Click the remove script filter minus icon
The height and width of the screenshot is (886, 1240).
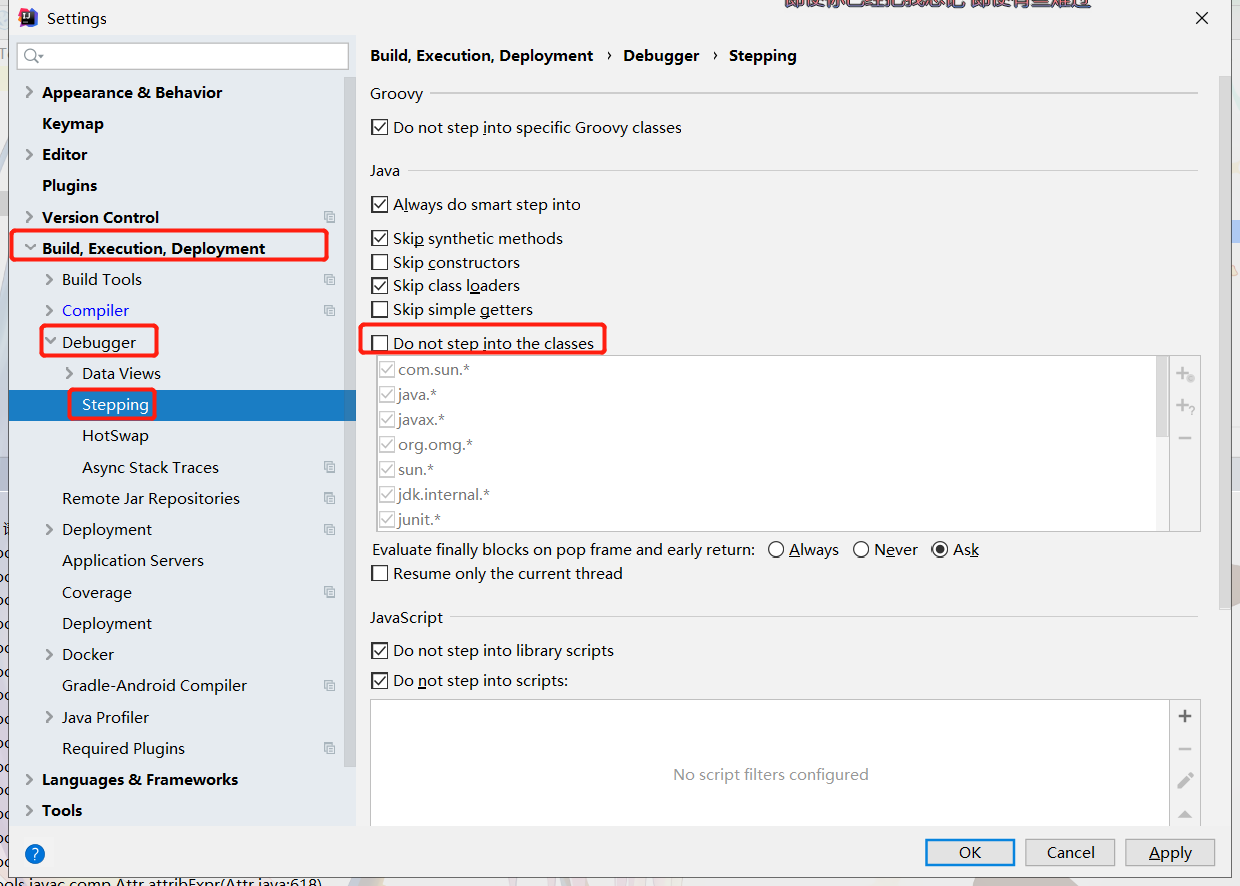(x=1185, y=749)
